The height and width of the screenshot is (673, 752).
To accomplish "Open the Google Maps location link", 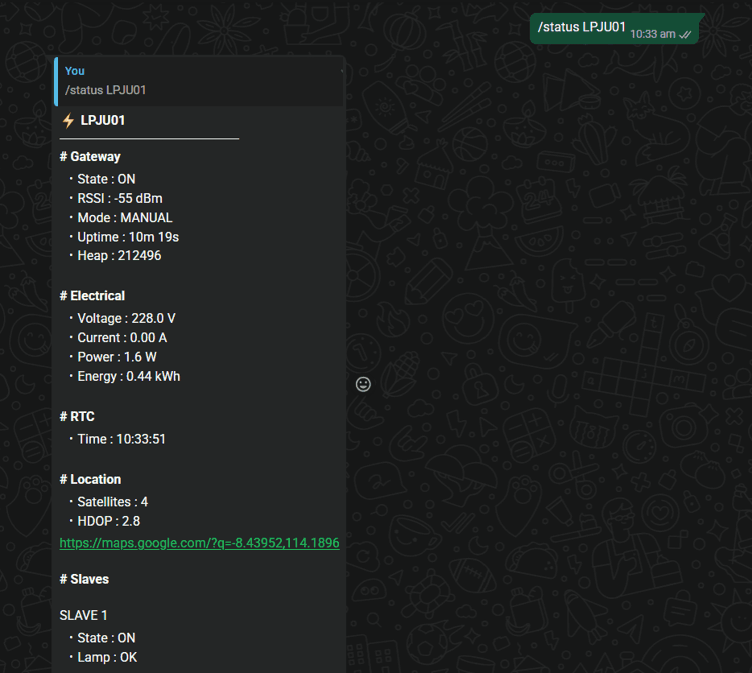I will click(200, 543).
